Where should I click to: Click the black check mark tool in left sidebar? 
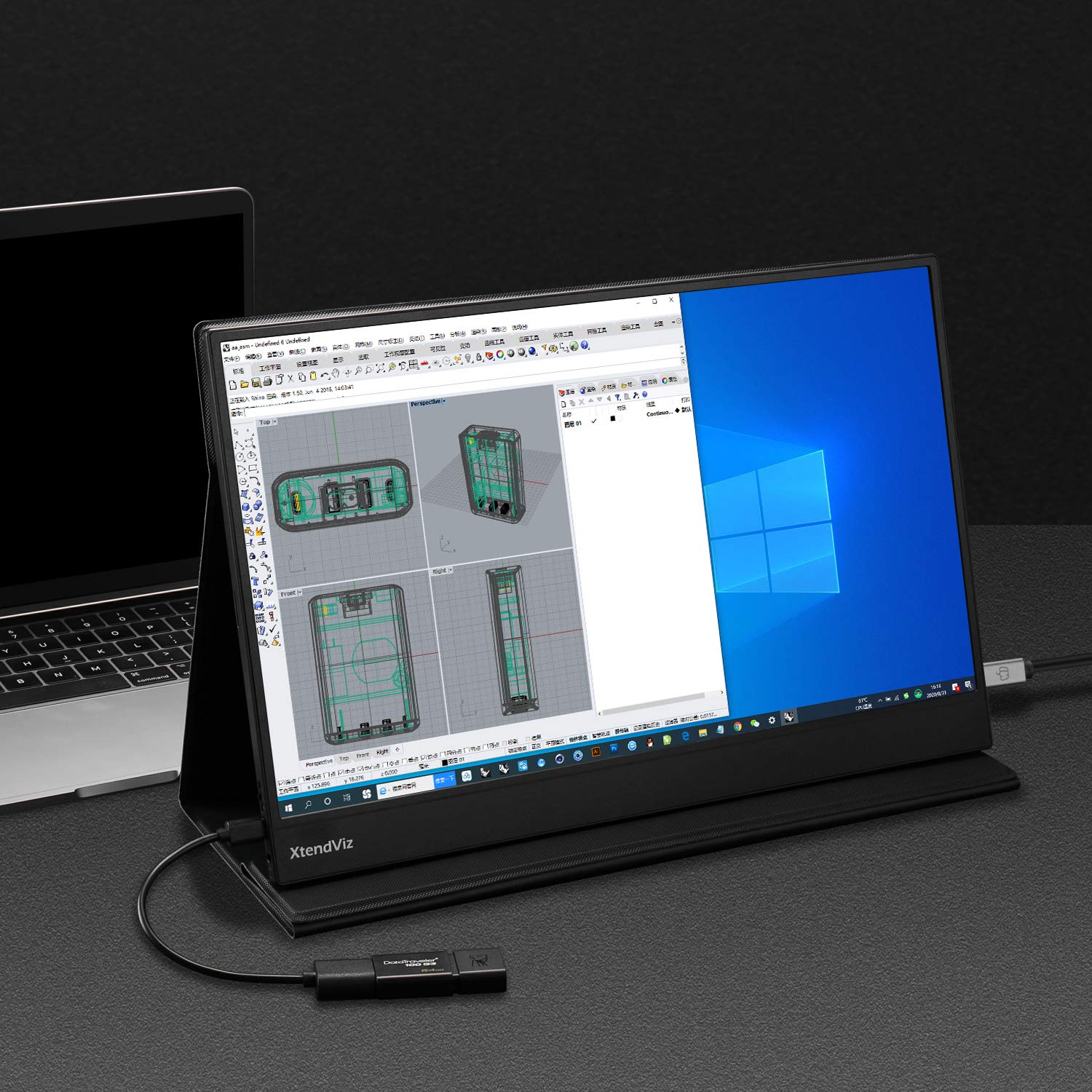coord(273,629)
